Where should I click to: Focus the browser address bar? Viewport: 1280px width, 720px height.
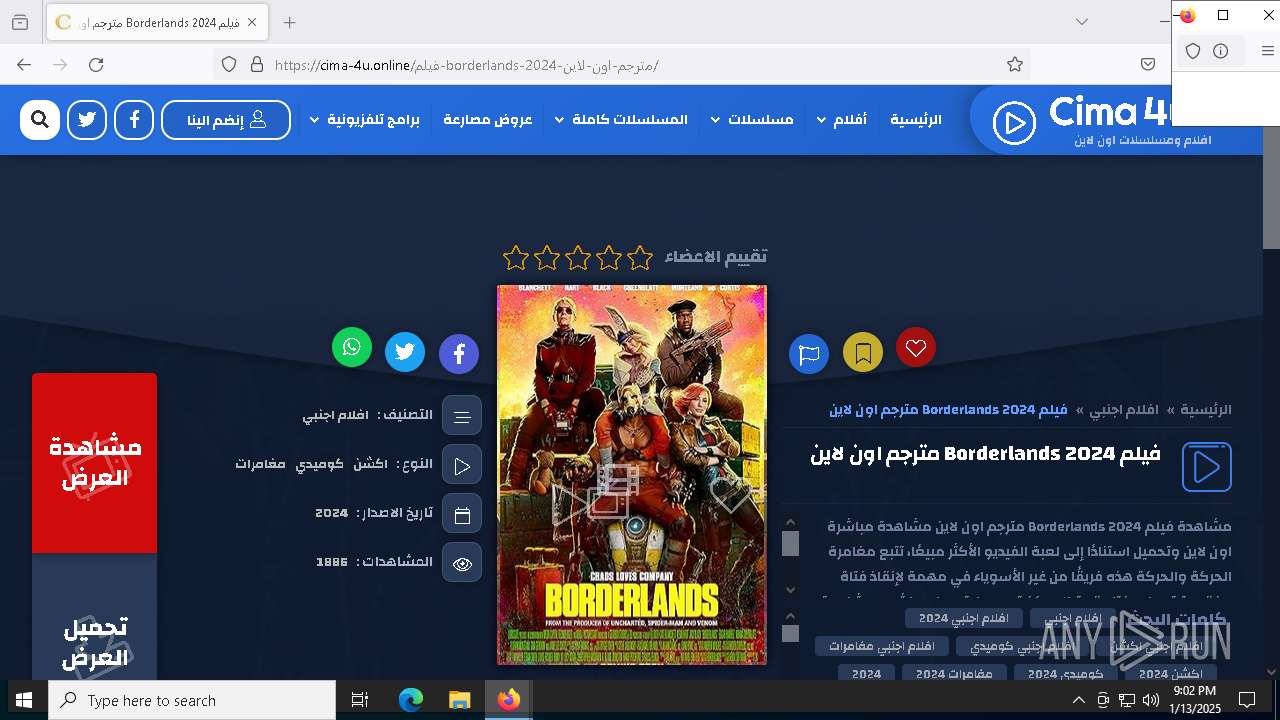(x=620, y=65)
